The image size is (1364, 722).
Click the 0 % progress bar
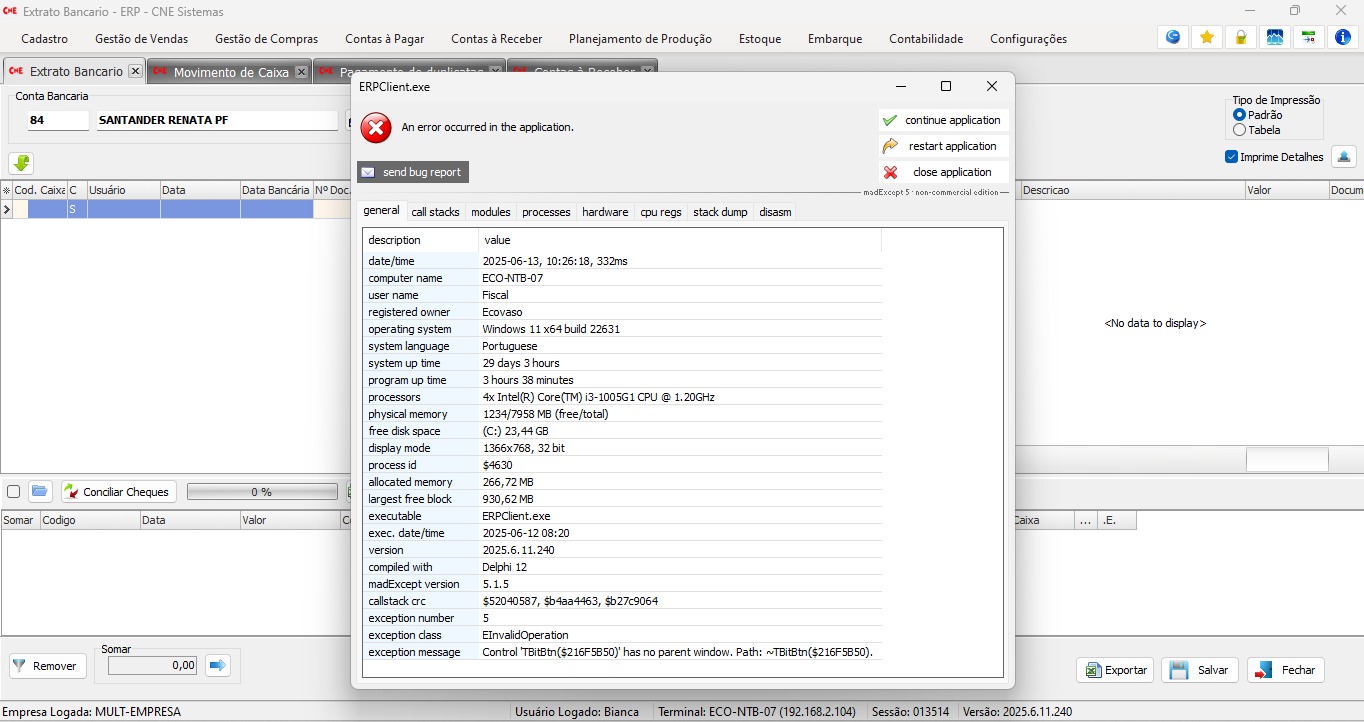[262, 492]
